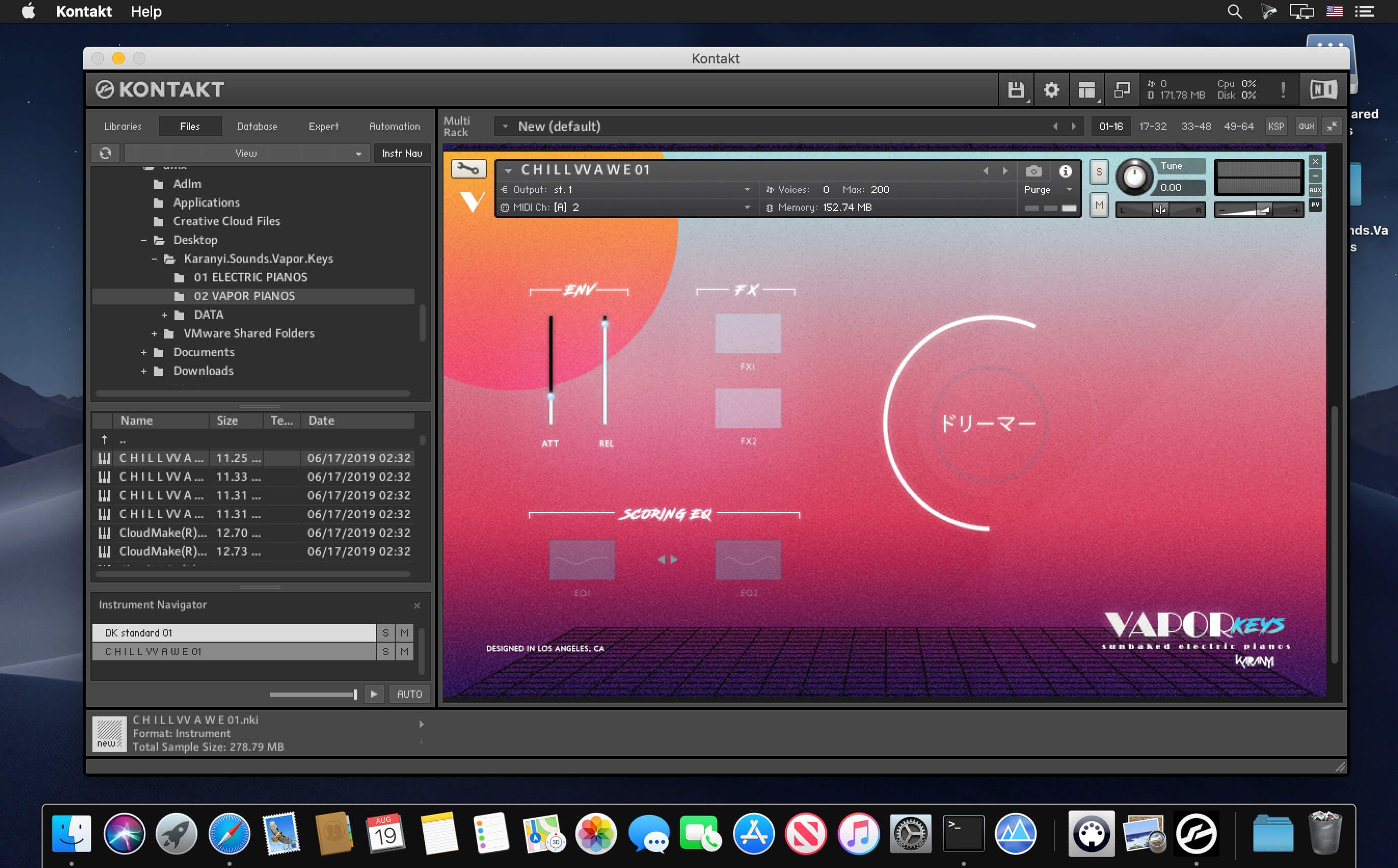Image resolution: width=1398 pixels, height=868 pixels.
Task: Click the minimize rack view icon
Action: [1121, 90]
